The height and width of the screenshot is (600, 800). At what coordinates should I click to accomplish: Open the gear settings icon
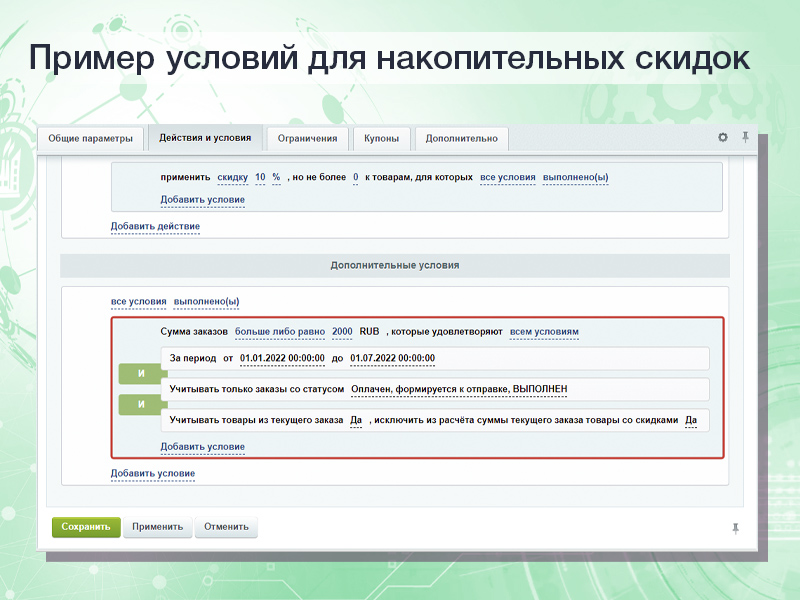click(723, 137)
